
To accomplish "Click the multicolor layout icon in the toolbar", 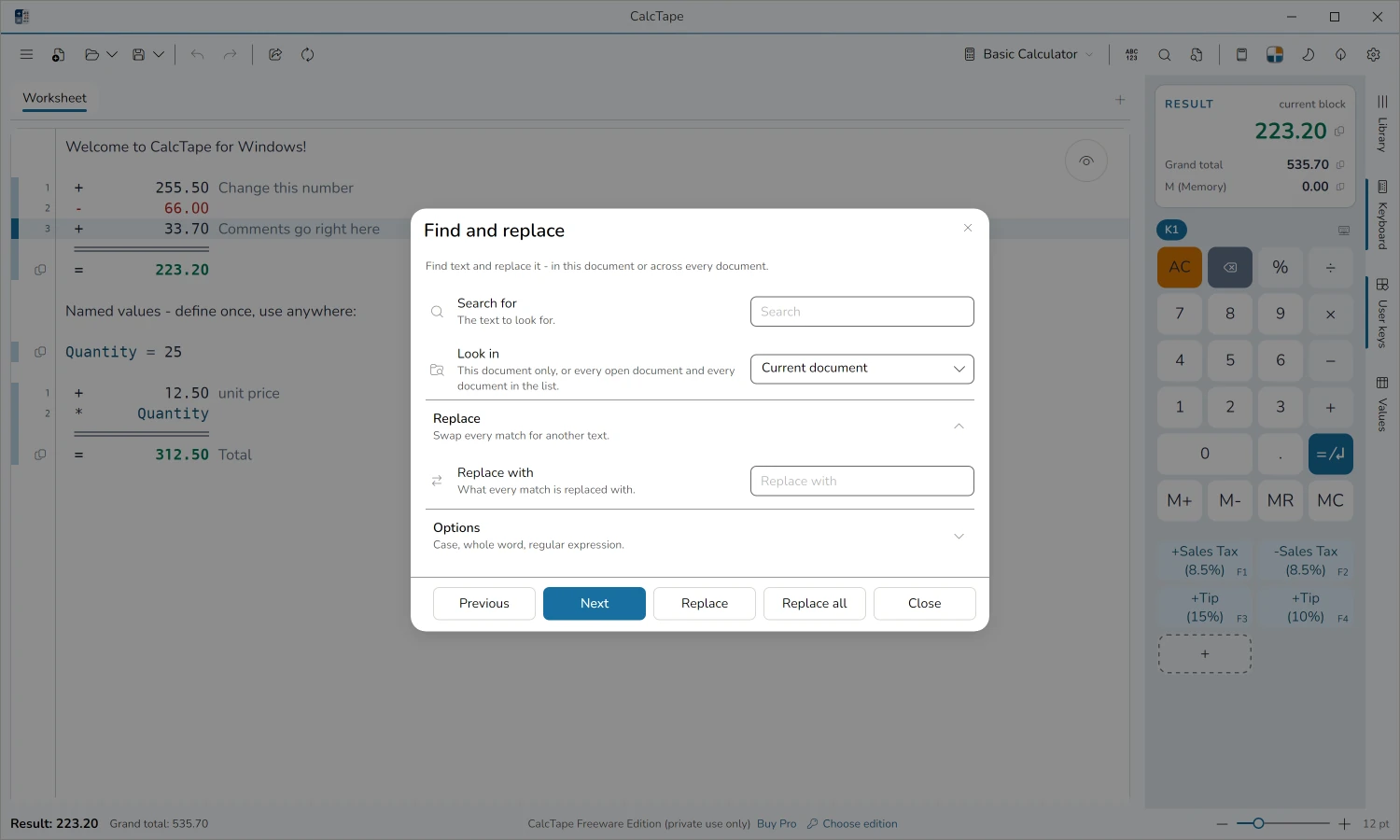I will click(x=1275, y=55).
